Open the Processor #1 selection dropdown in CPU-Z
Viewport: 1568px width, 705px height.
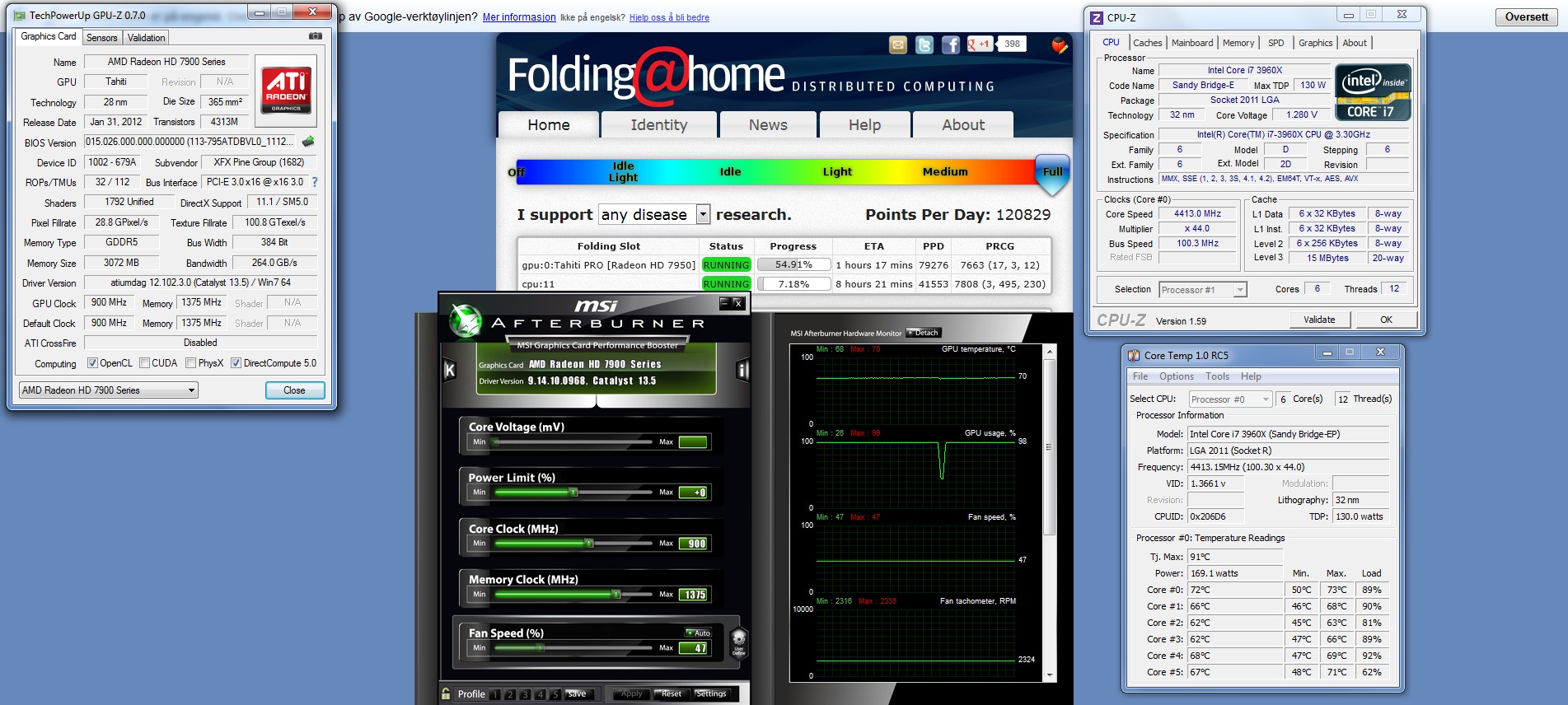click(x=1203, y=290)
